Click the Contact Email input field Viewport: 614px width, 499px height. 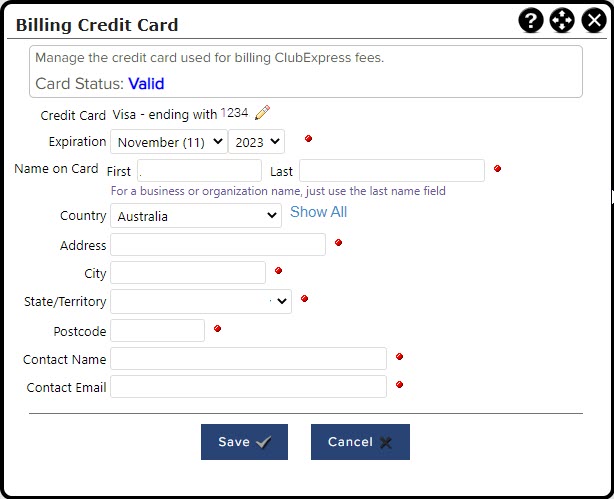(248, 386)
